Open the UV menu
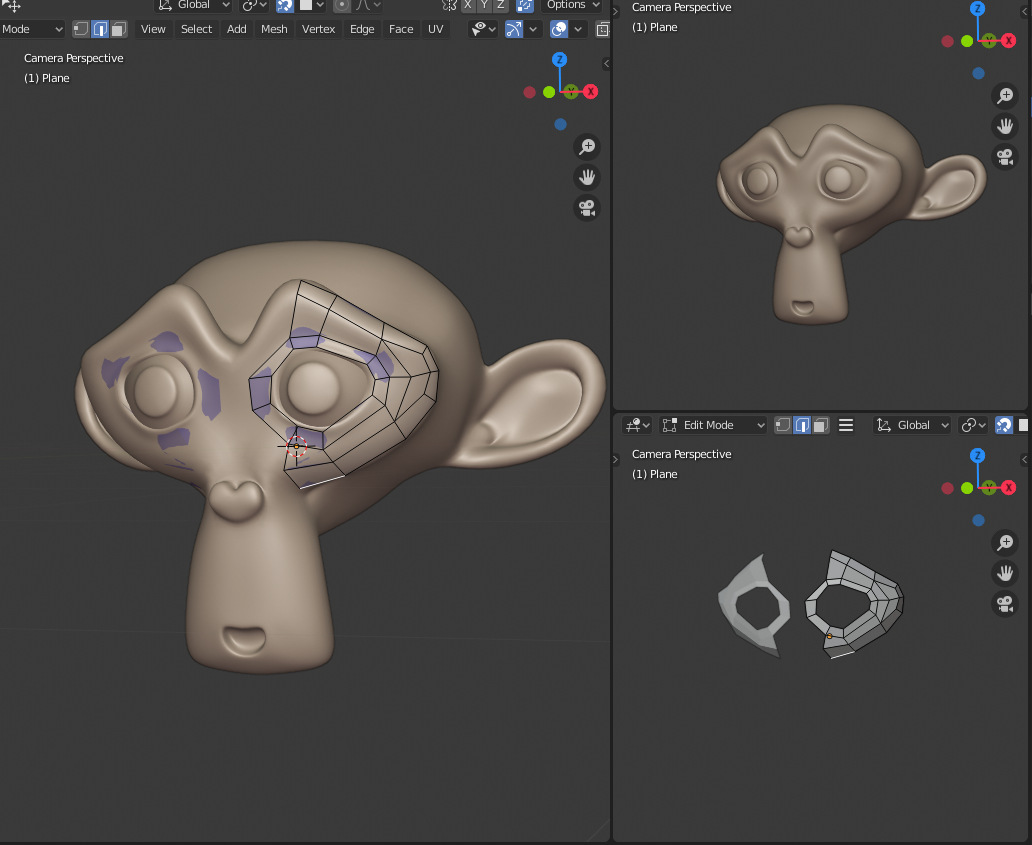Viewport: 1032px width, 845px height. [436, 29]
